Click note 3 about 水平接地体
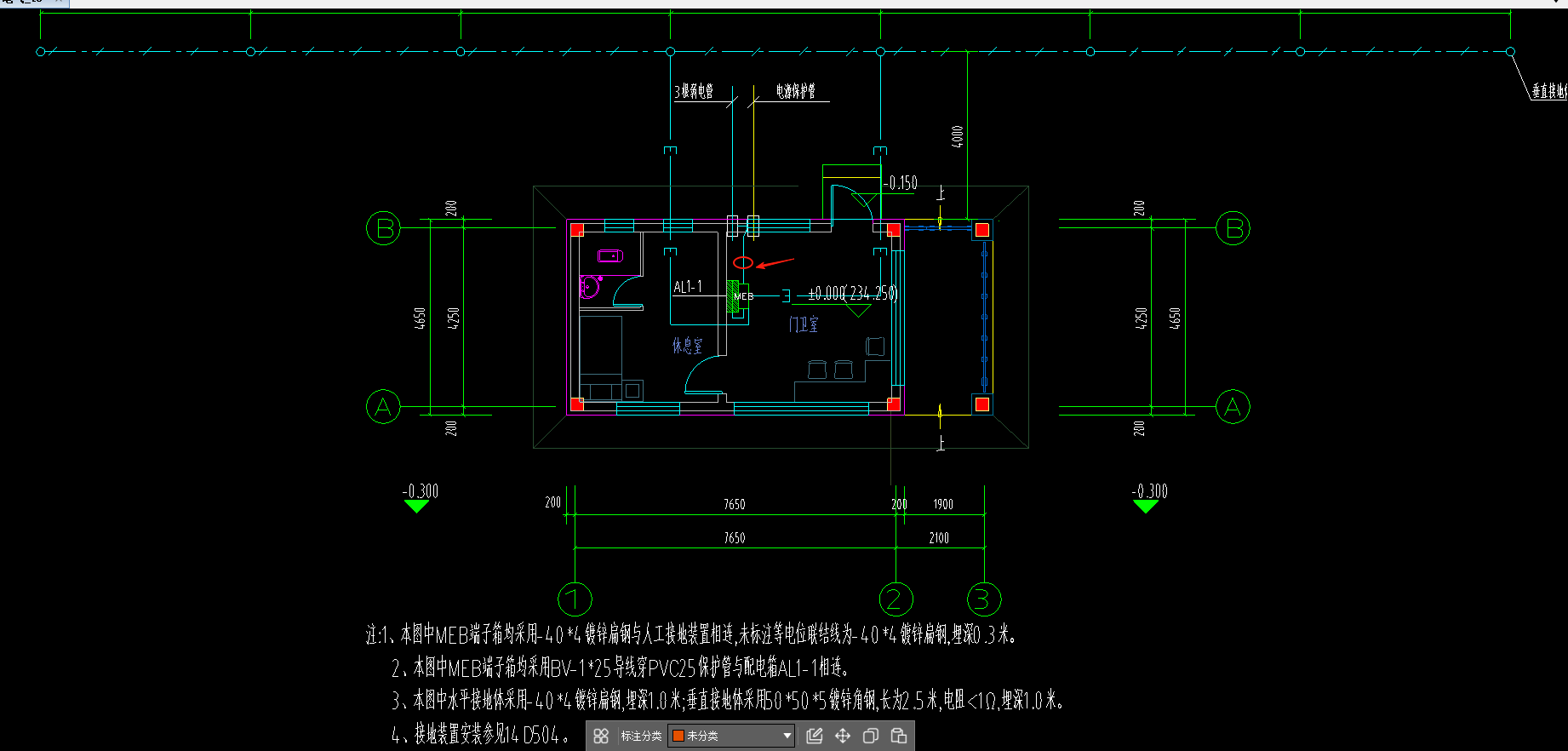1568x751 pixels. point(728,701)
